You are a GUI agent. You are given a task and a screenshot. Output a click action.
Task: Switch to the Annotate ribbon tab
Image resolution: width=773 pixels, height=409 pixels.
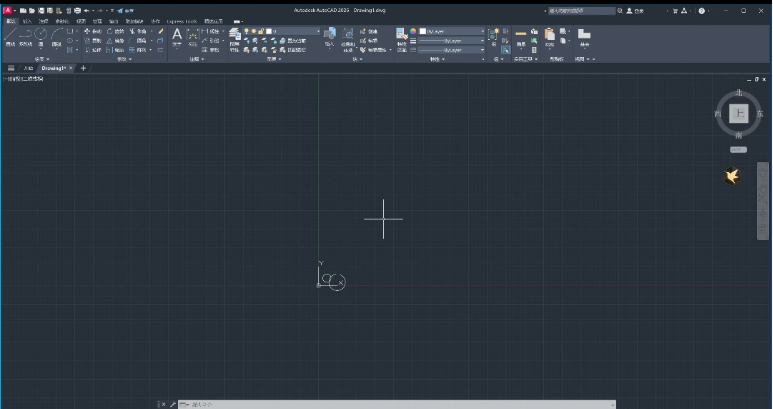(44, 21)
